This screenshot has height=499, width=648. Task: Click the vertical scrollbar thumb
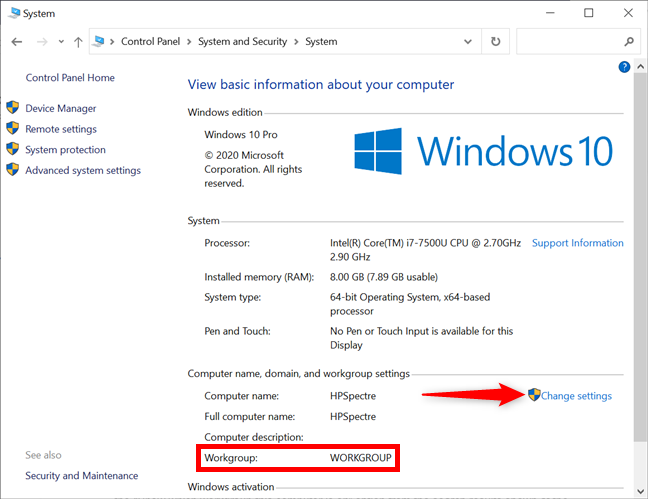click(640, 256)
